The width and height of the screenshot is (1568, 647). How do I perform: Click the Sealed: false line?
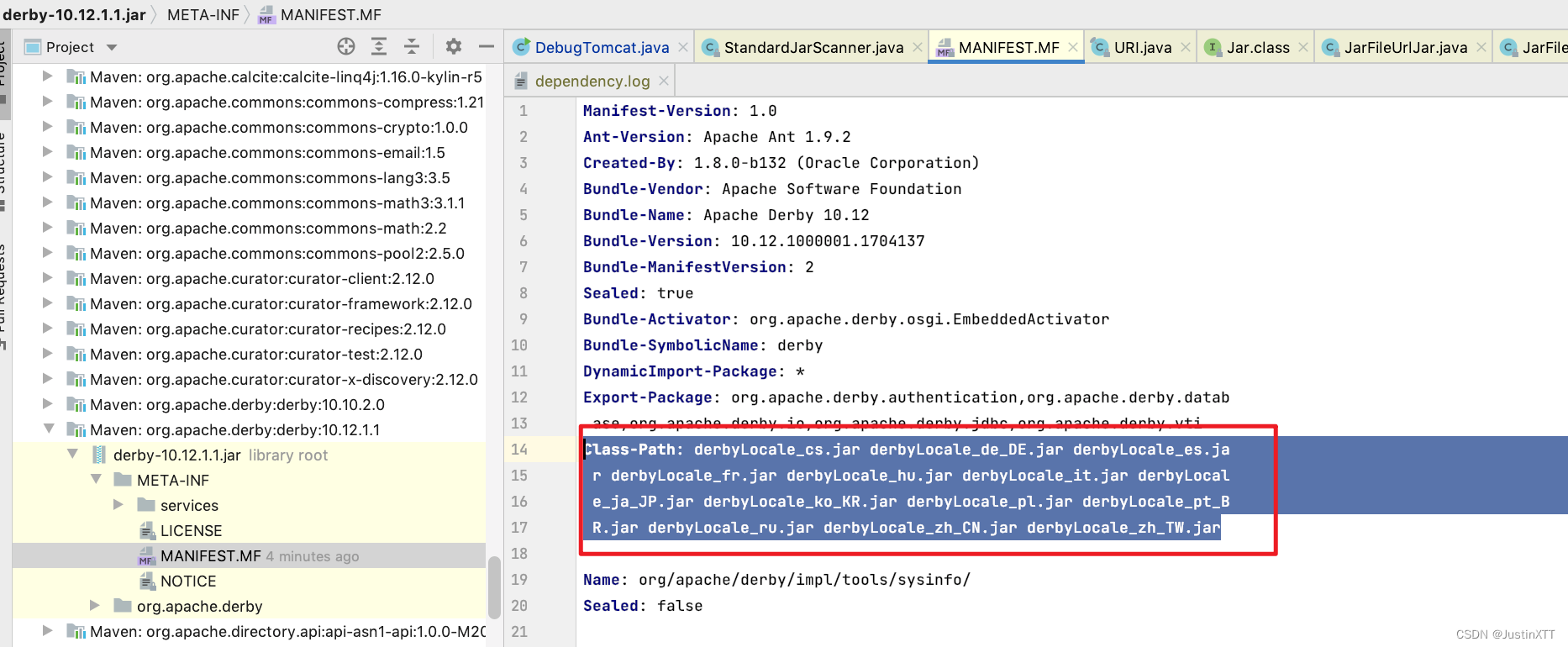click(x=643, y=606)
